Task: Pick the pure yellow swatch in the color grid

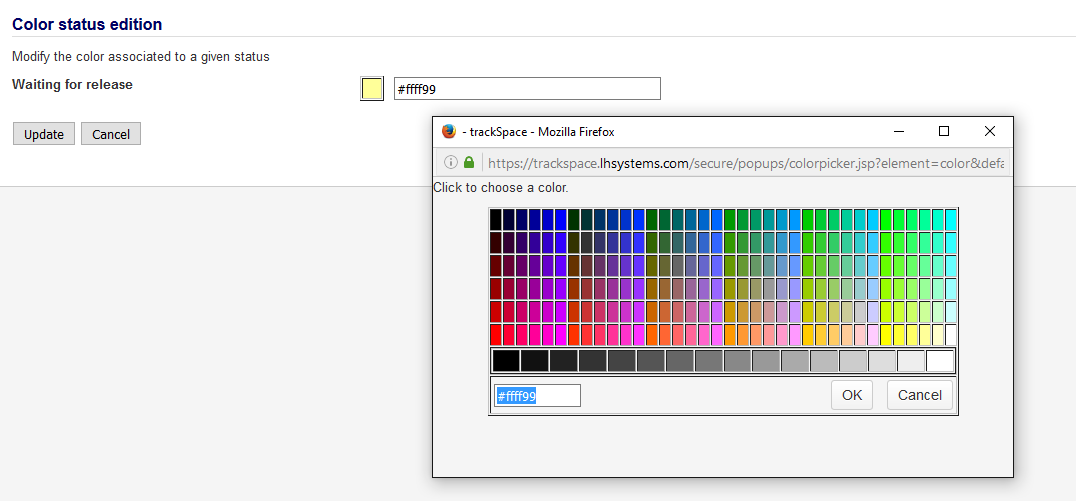Action: coord(886,335)
